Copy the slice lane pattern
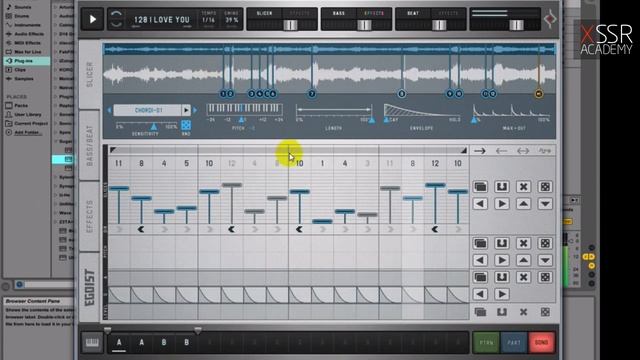Viewport: 640px width, 360px height. tap(480, 187)
